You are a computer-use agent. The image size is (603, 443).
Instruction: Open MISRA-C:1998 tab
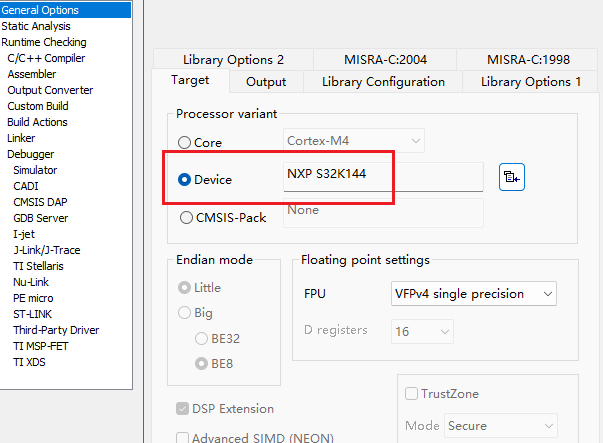[528, 60]
